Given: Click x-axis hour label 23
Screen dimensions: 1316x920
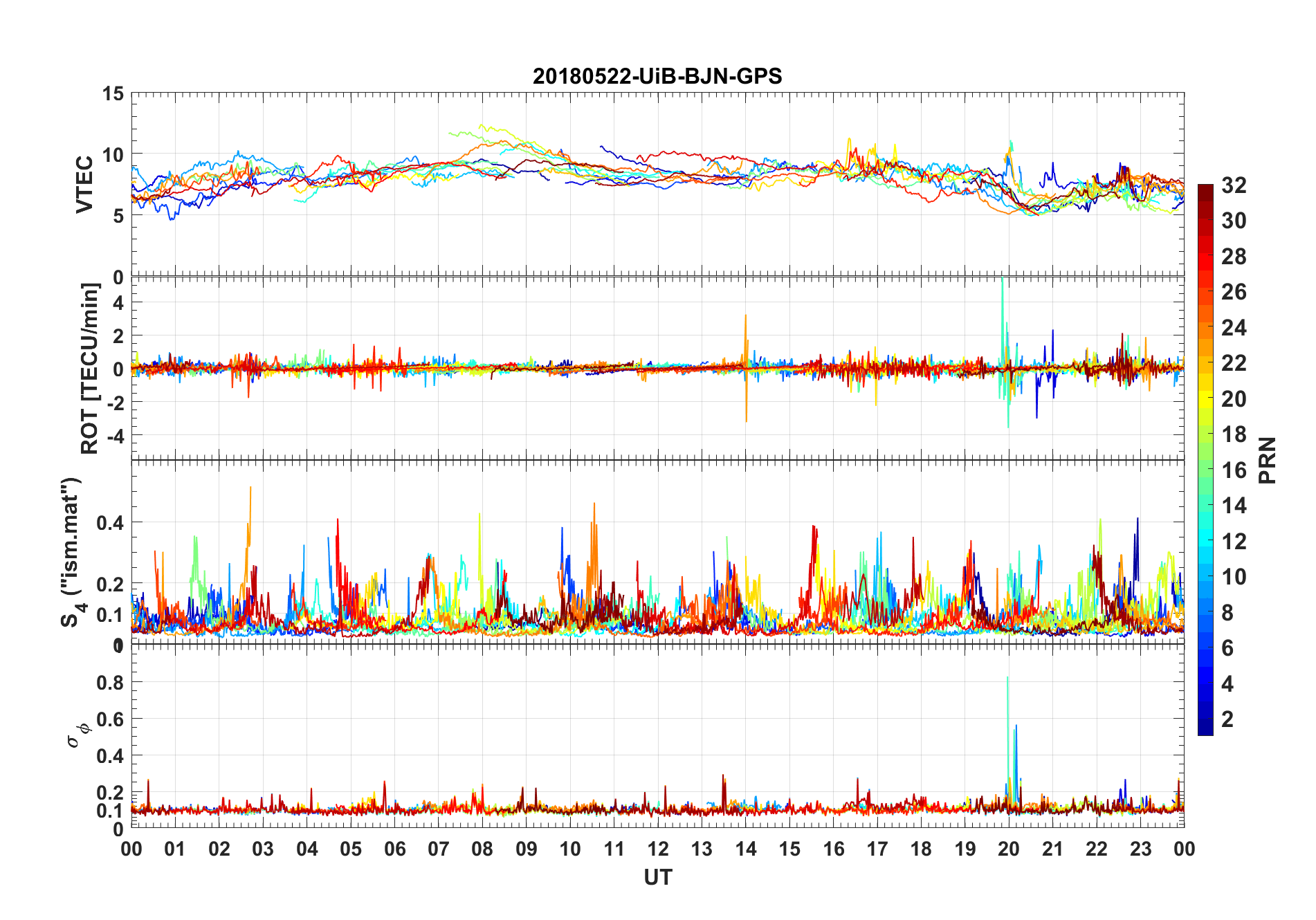Looking at the screenshot, I should click(x=1140, y=849).
